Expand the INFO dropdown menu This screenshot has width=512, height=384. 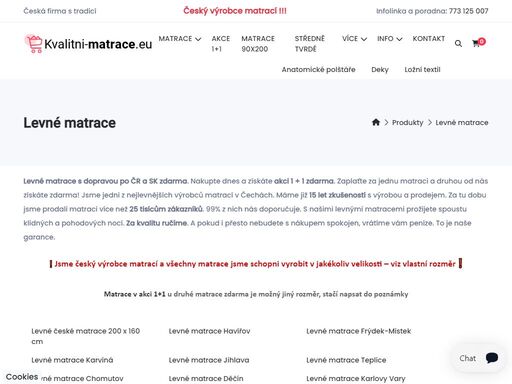(x=390, y=39)
